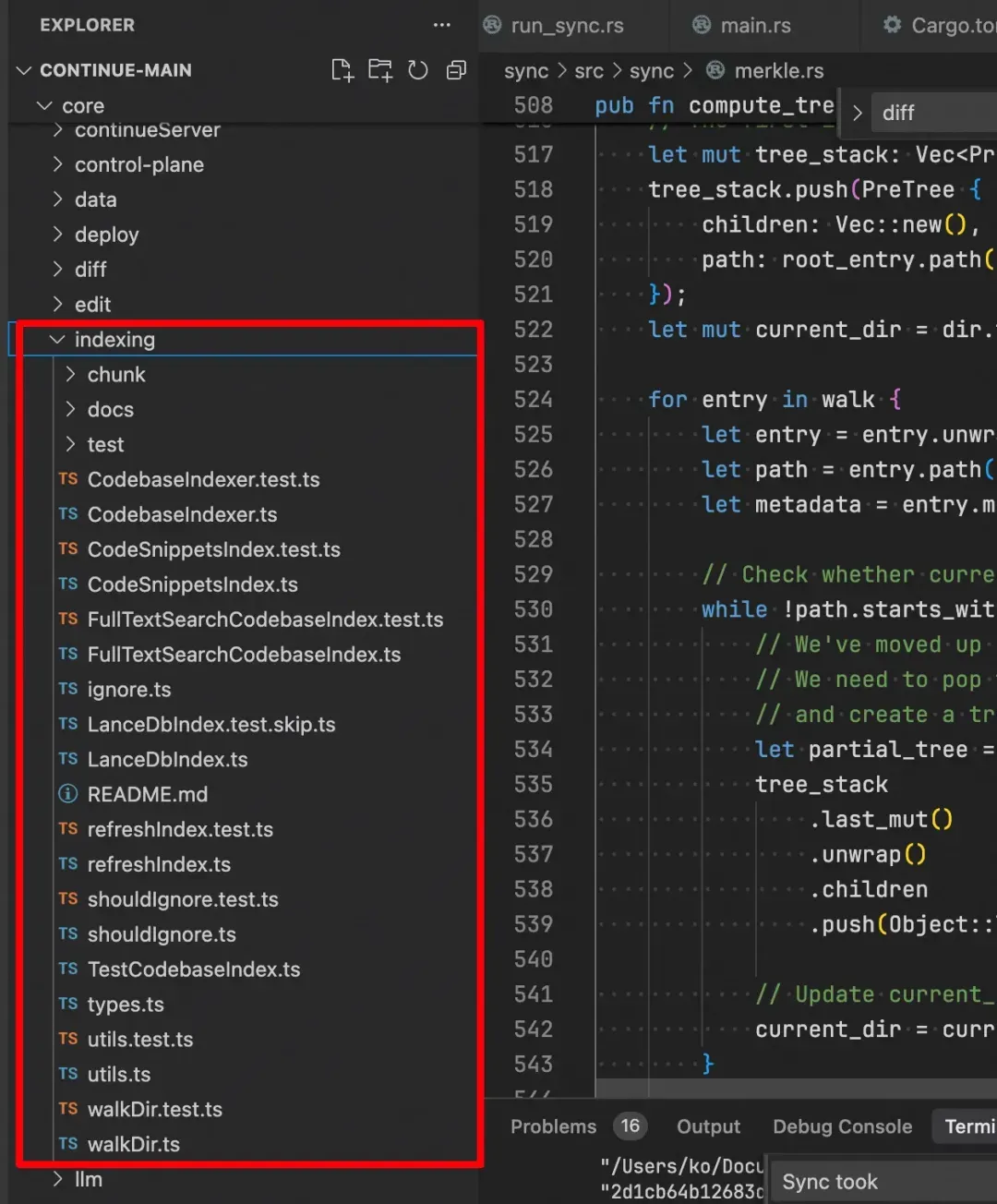Image resolution: width=997 pixels, height=1204 pixels.
Task: Click the Sync took terminal message
Action: coord(830,1182)
